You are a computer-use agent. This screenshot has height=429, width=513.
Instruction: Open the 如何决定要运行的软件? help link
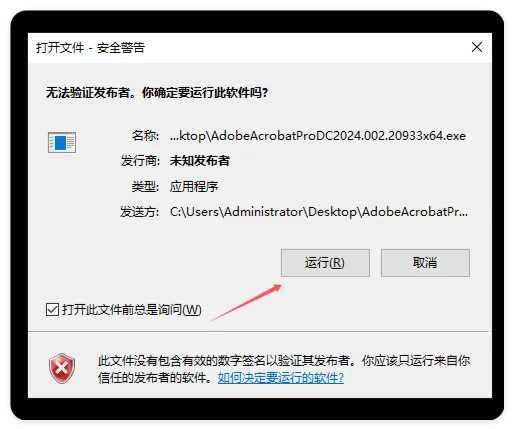coord(281,378)
